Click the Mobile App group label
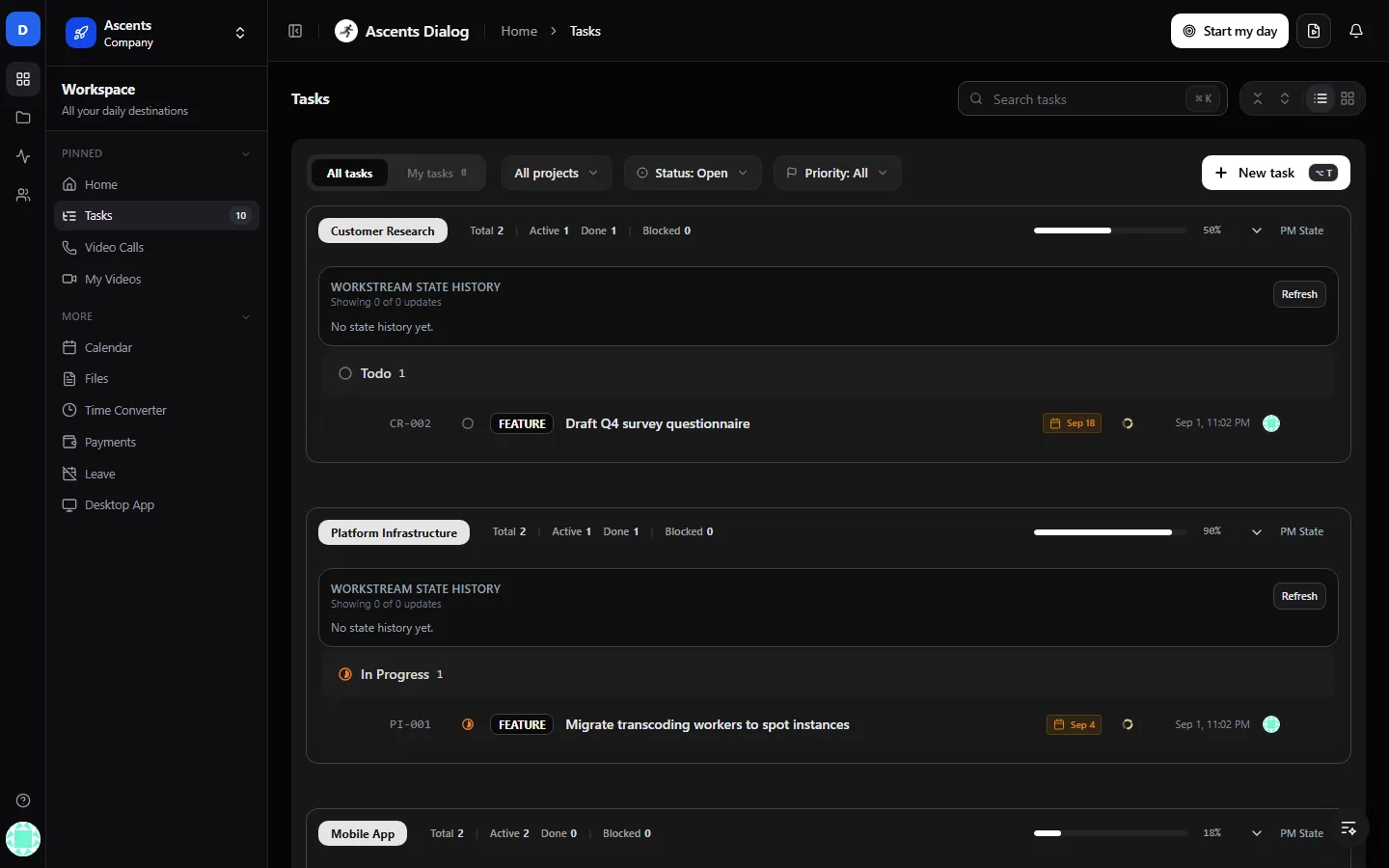This screenshot has height=868, width=1389. pyautogui.click(x=363, y=833)
